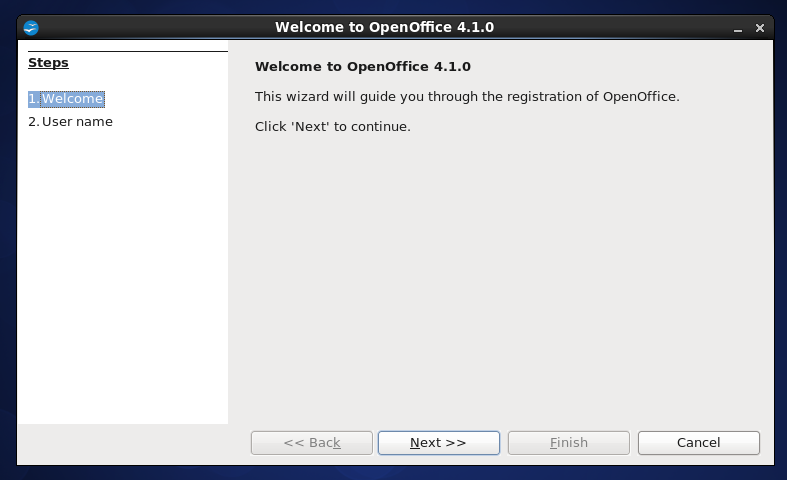Viewport: 787px width, 480px height.
Task: Click the underlined "Steps" heading
Action: tap(48, 63)
